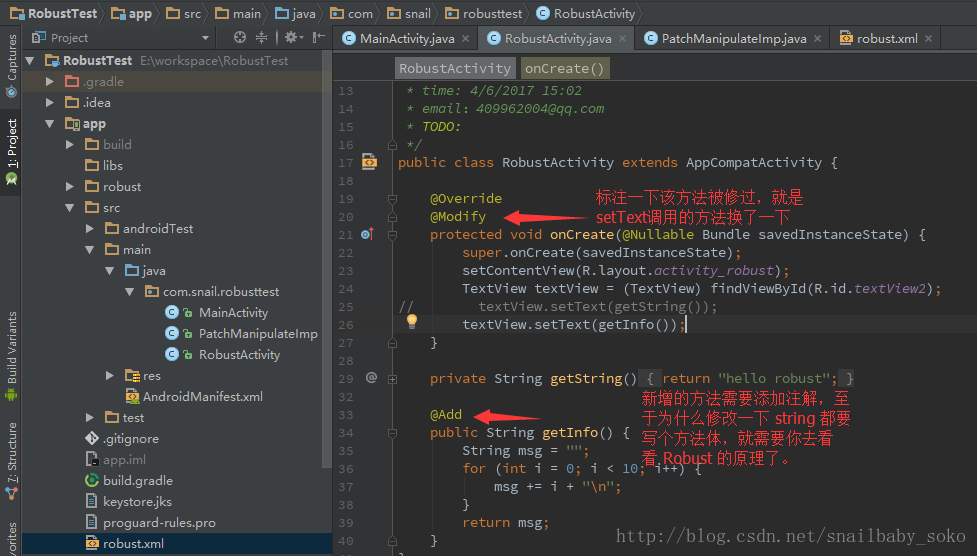Screen dimensions: 977x556
Task: Click app breadcrumb in navigation bar
Action: point(131,13)
